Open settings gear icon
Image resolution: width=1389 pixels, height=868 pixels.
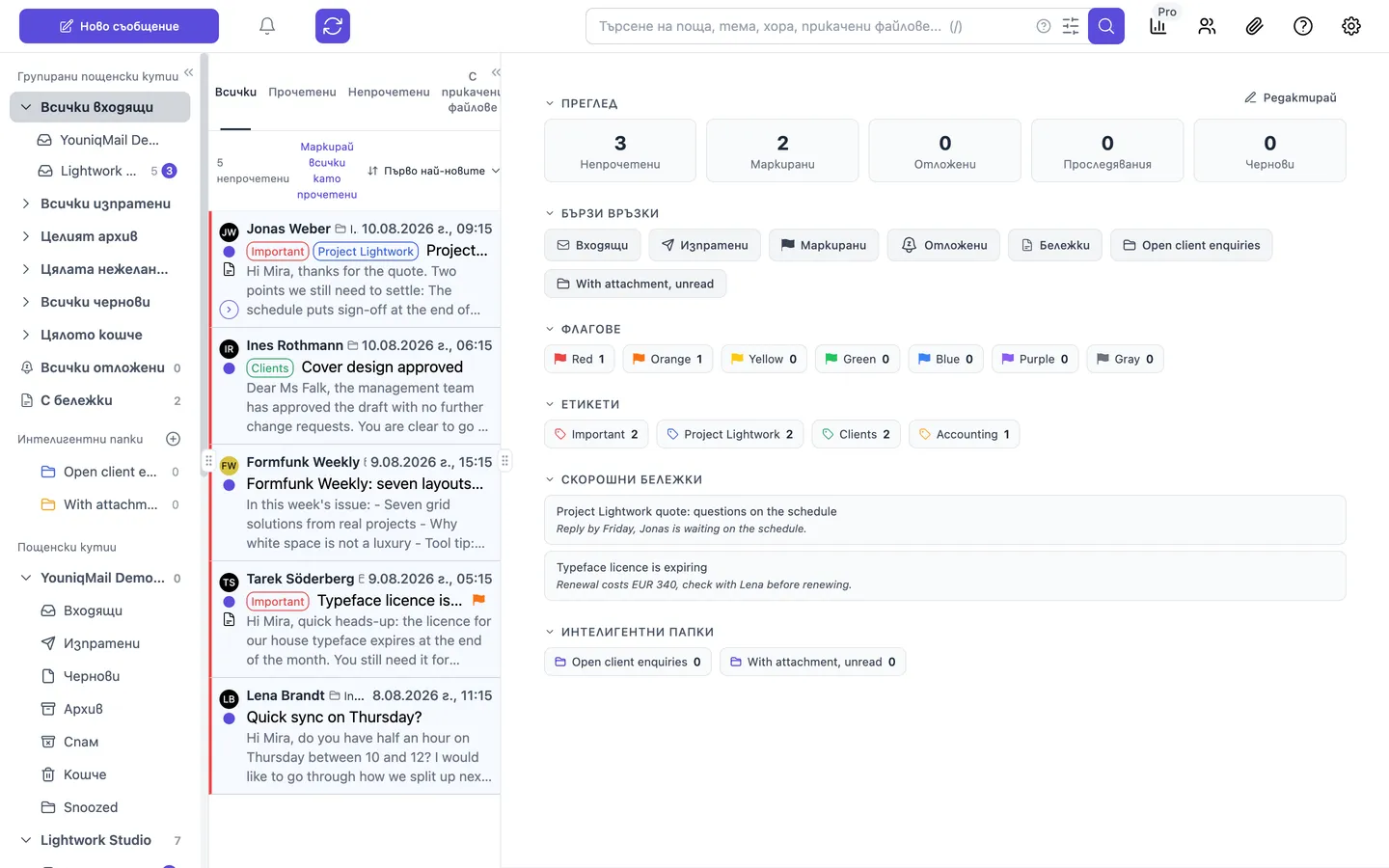(x=1351, y=26)
